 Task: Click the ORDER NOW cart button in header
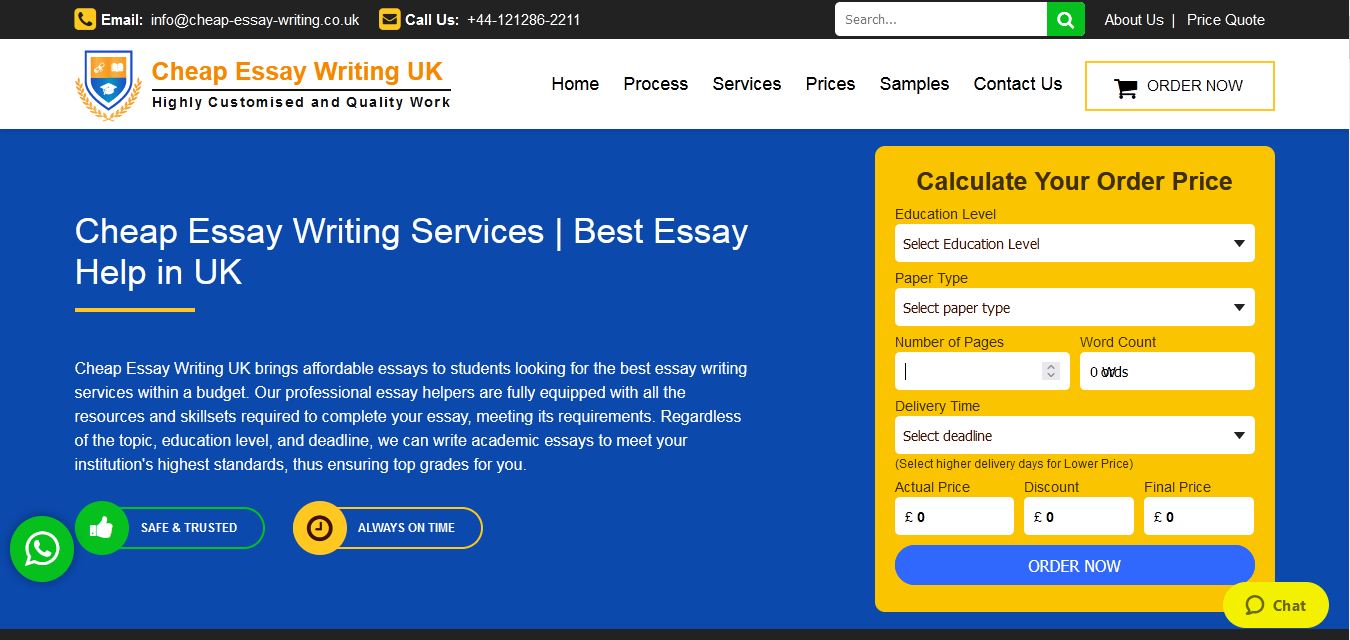coord(1179,86)
